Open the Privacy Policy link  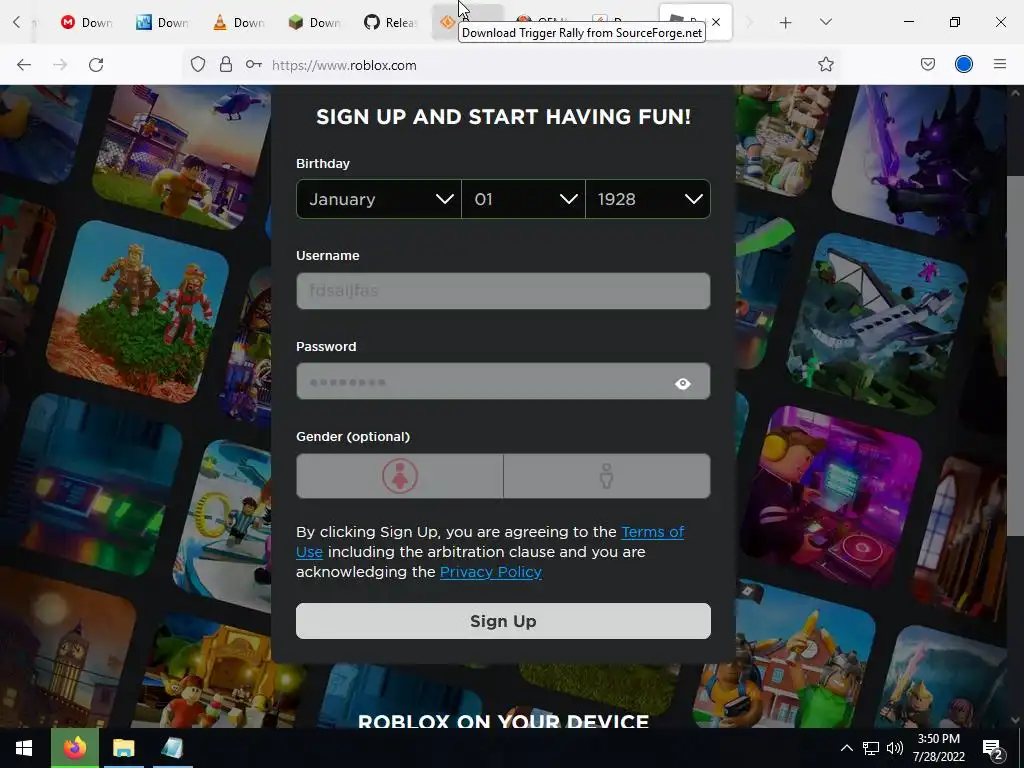point(490,572)
